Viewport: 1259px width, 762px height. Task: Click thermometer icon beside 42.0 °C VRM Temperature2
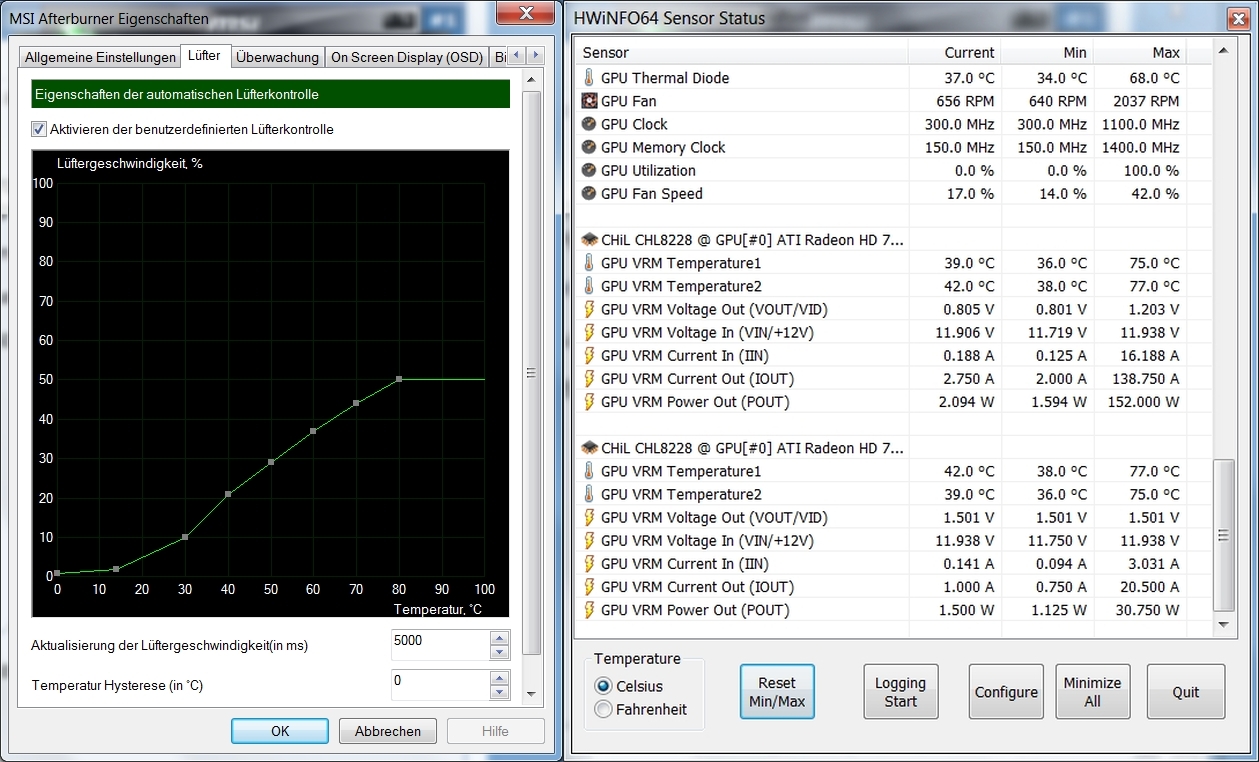[589, 286]
